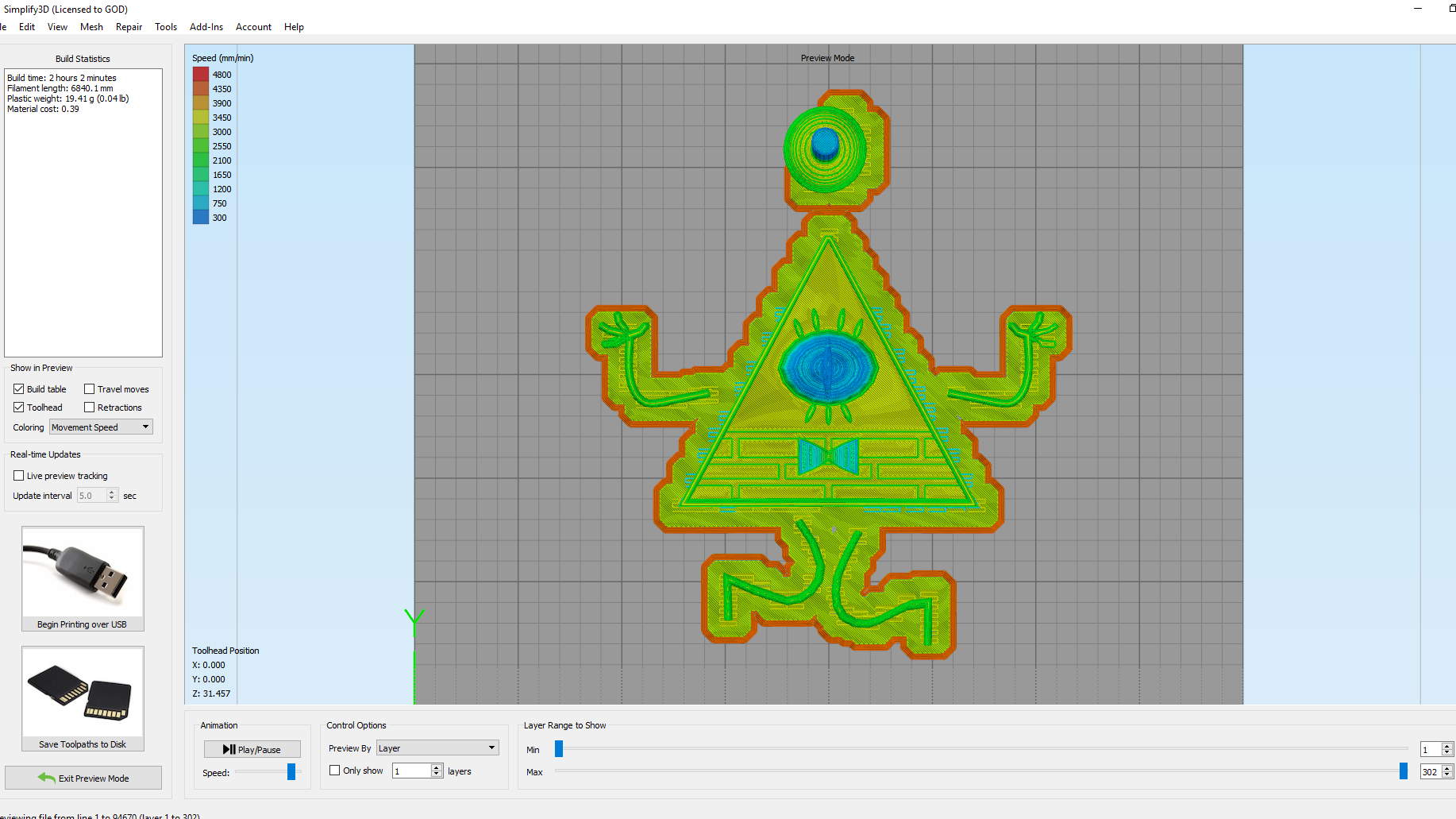Click the 2100 green speed legend swatch
The width and height of the screenshot is (1456, 819).
[x=201, y=160]
